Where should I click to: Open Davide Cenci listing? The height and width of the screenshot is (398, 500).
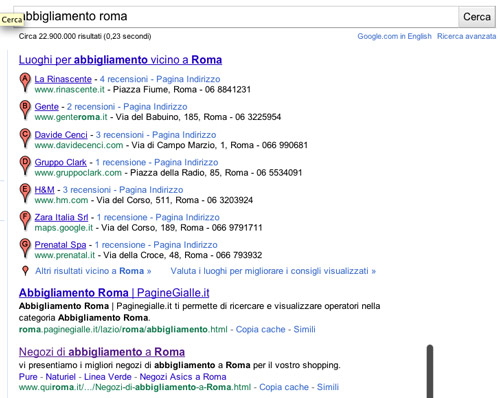pos(61,135)
